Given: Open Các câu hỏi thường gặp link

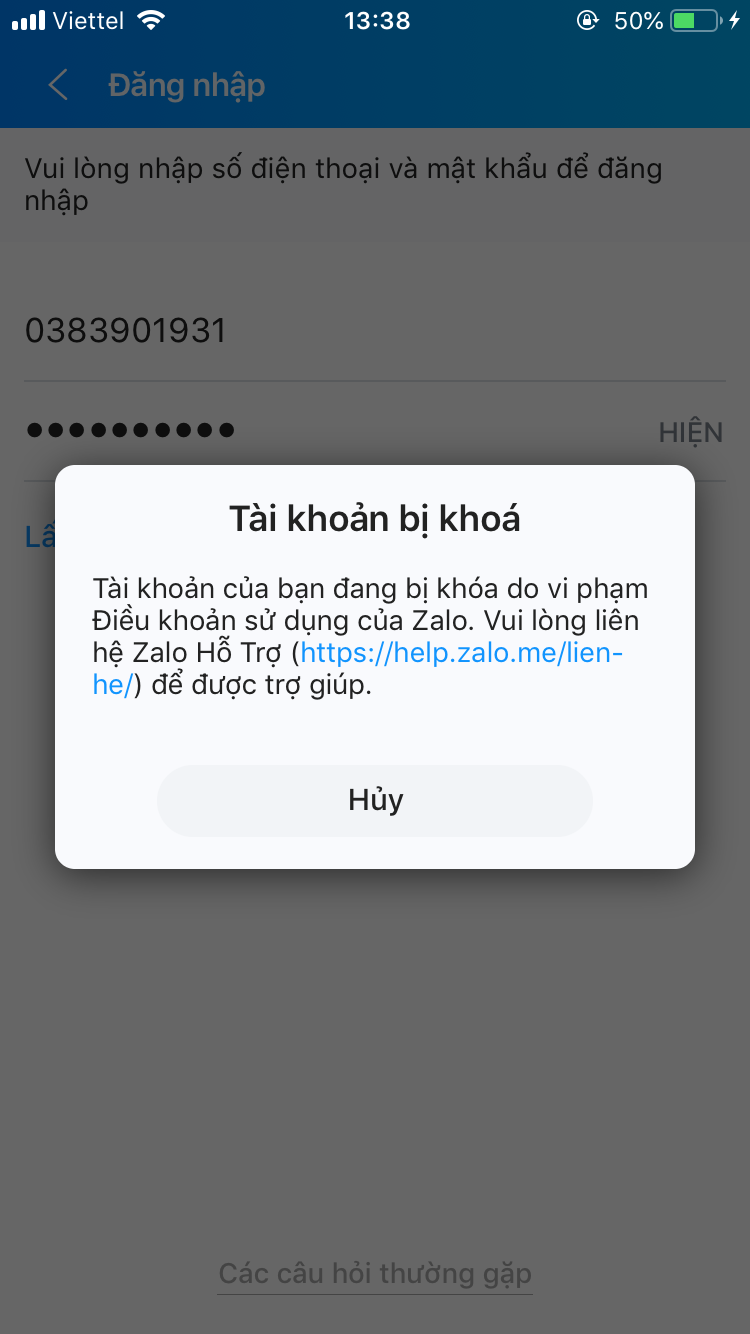Looking at the screenshot, I should click(x=375, y=1273).
